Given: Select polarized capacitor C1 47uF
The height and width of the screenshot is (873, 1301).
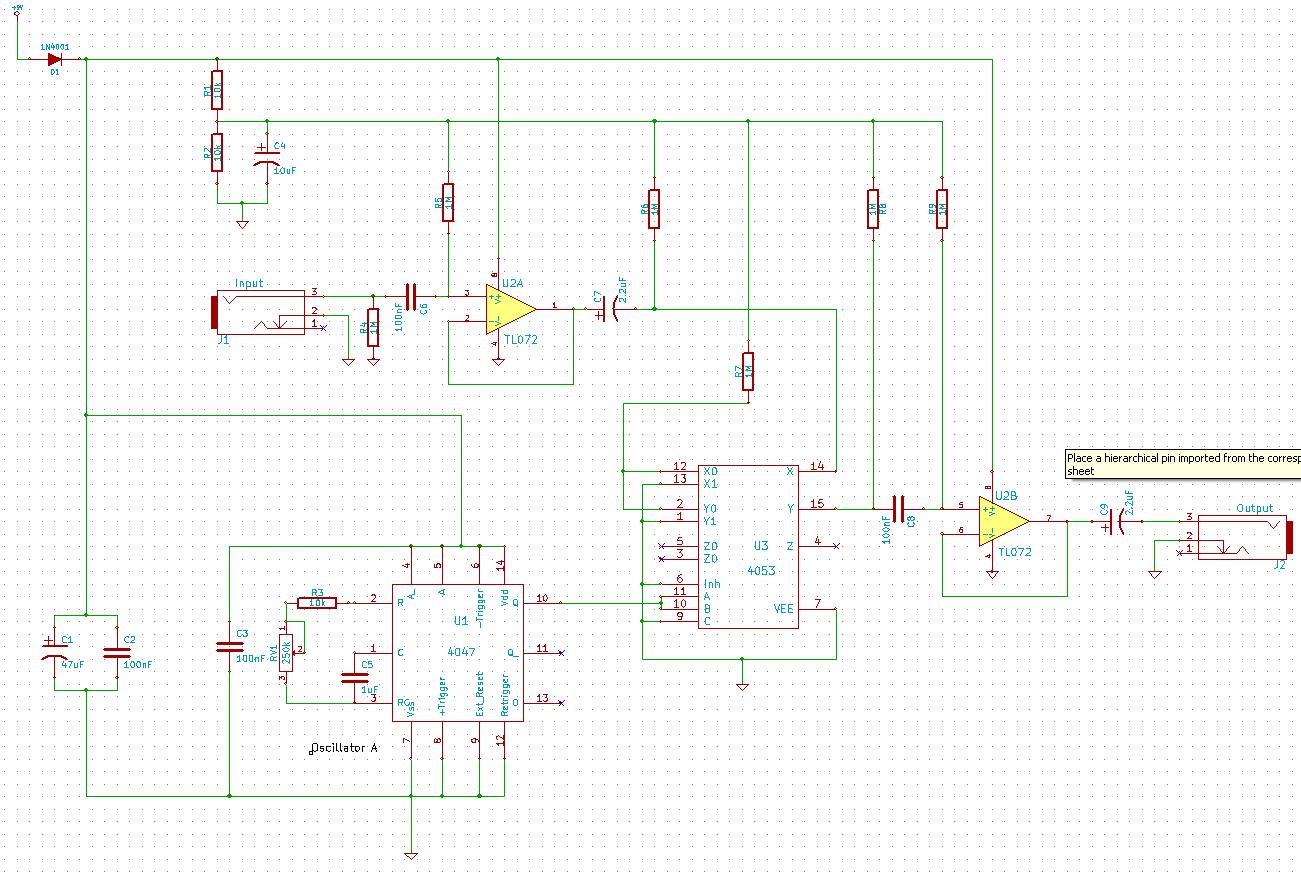Looking at the screenshot, I should pos(55,651).
